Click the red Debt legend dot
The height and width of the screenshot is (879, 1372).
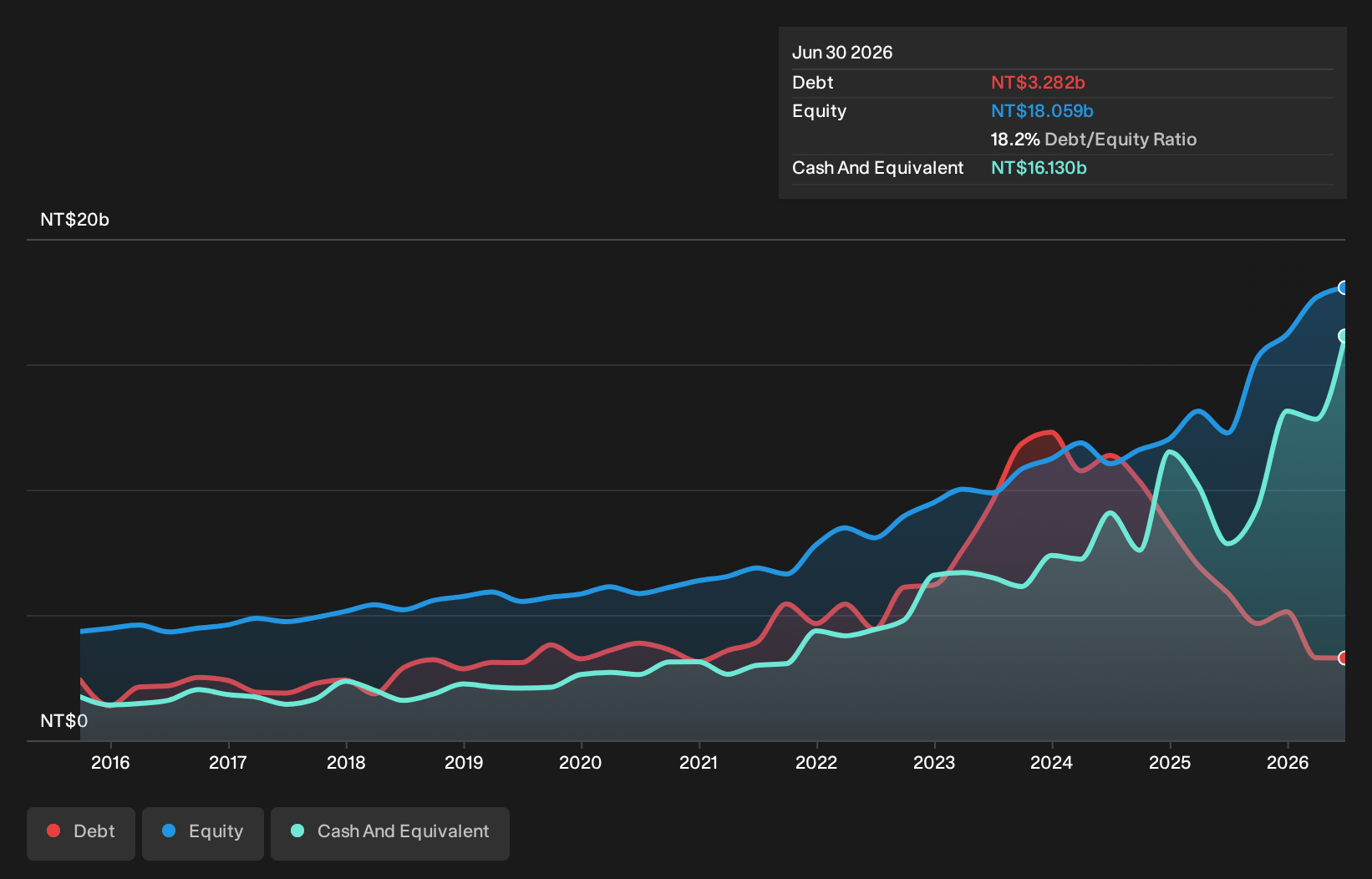[53, 831]
